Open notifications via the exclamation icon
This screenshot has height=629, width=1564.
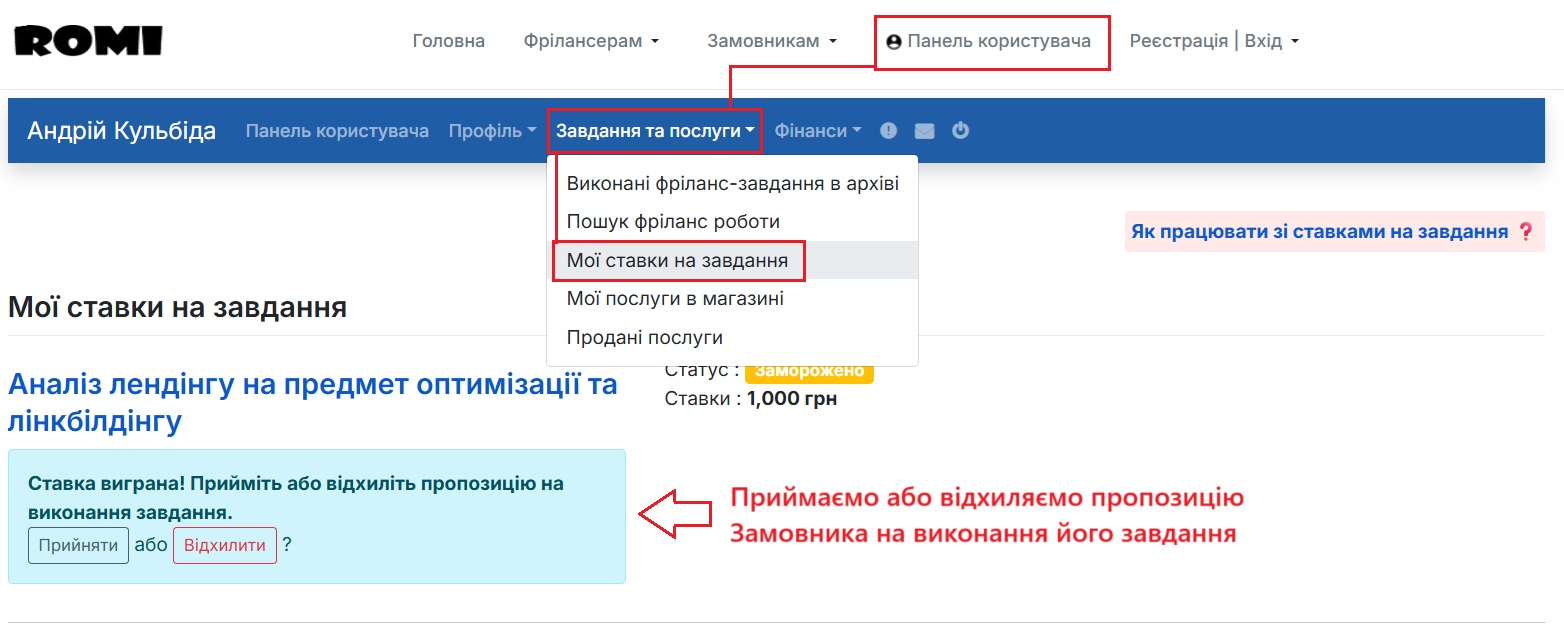coord(888,129)
